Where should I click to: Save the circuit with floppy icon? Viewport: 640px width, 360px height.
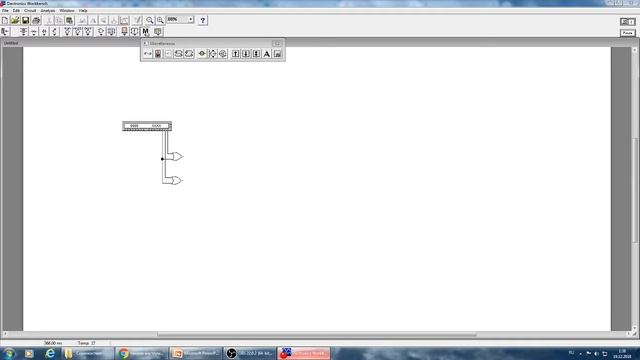tap(25, 20)
